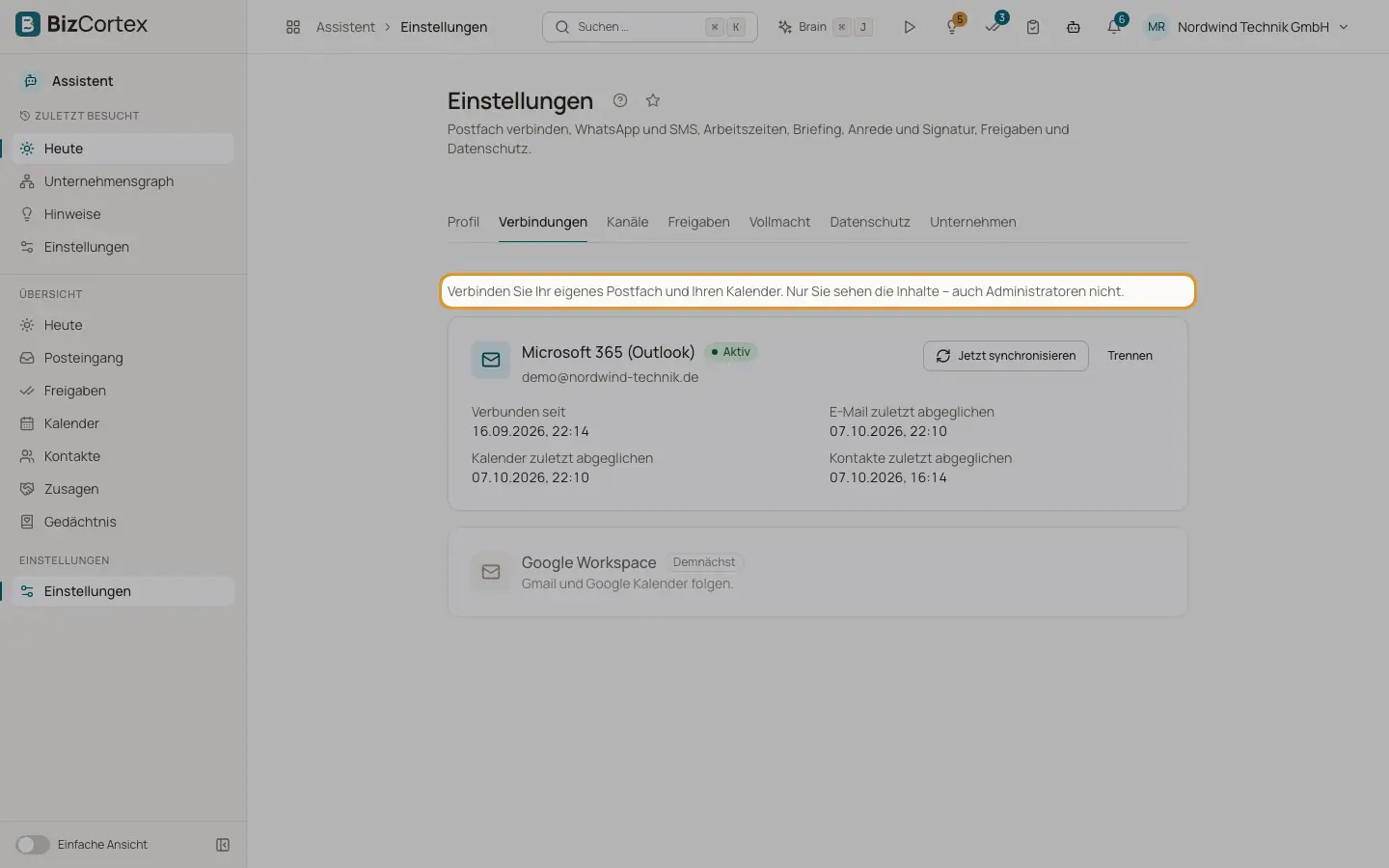Click the MR user avatar
The image size is (1389, 868).
point(1156,27)
